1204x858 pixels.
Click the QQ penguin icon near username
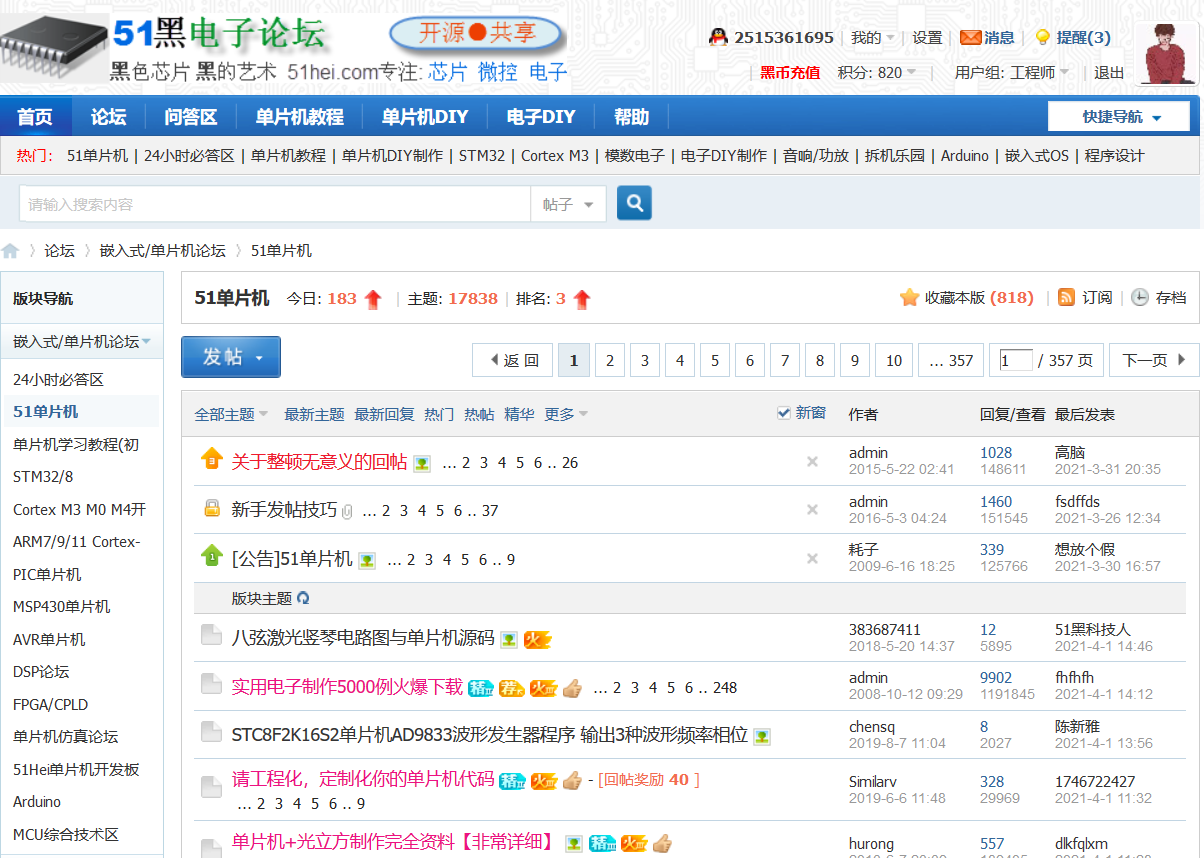tap(718, 37)
